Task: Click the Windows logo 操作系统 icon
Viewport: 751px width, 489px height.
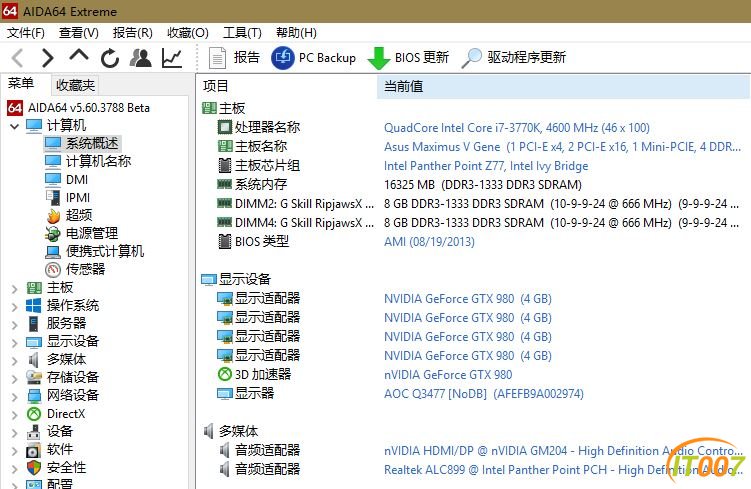Action: coord(34,306)
